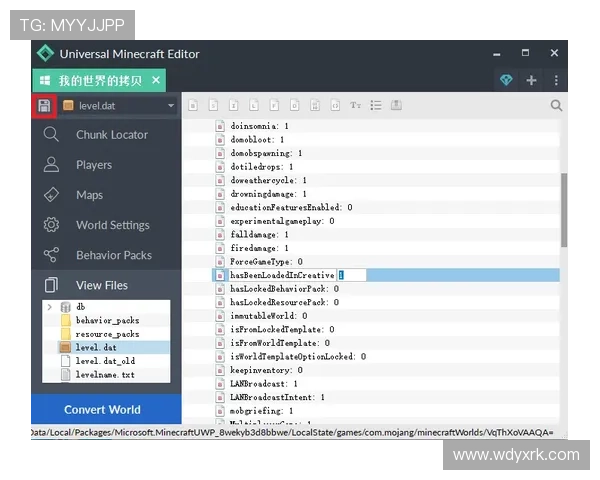Screen dimensions: 600x480
Task: Select View Files in the sidebar
Action: (x=106, y=285)
